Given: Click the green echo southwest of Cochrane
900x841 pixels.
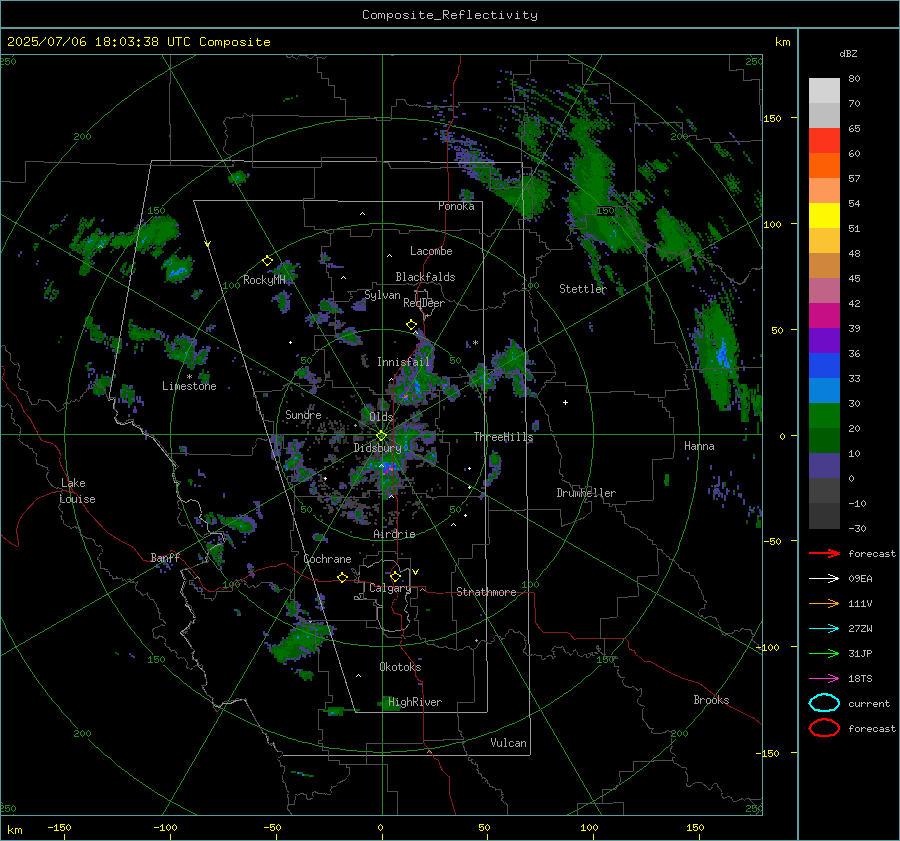Looking at the screenshot, I should 301,639.
